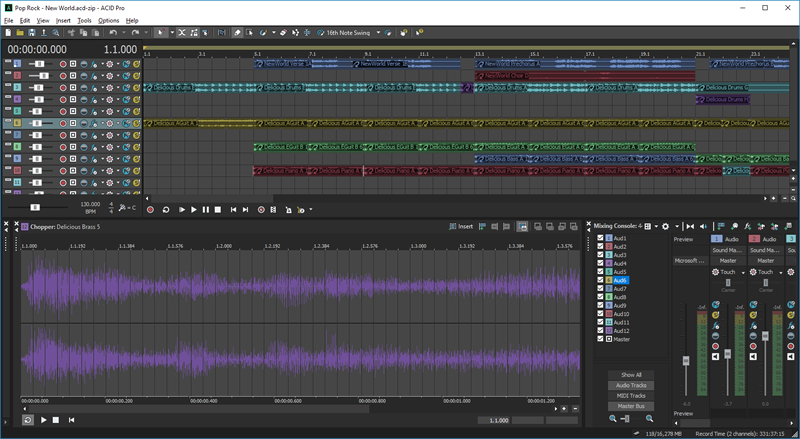
Task: Stop playback in the main transport bar
Action: point(218,210)
